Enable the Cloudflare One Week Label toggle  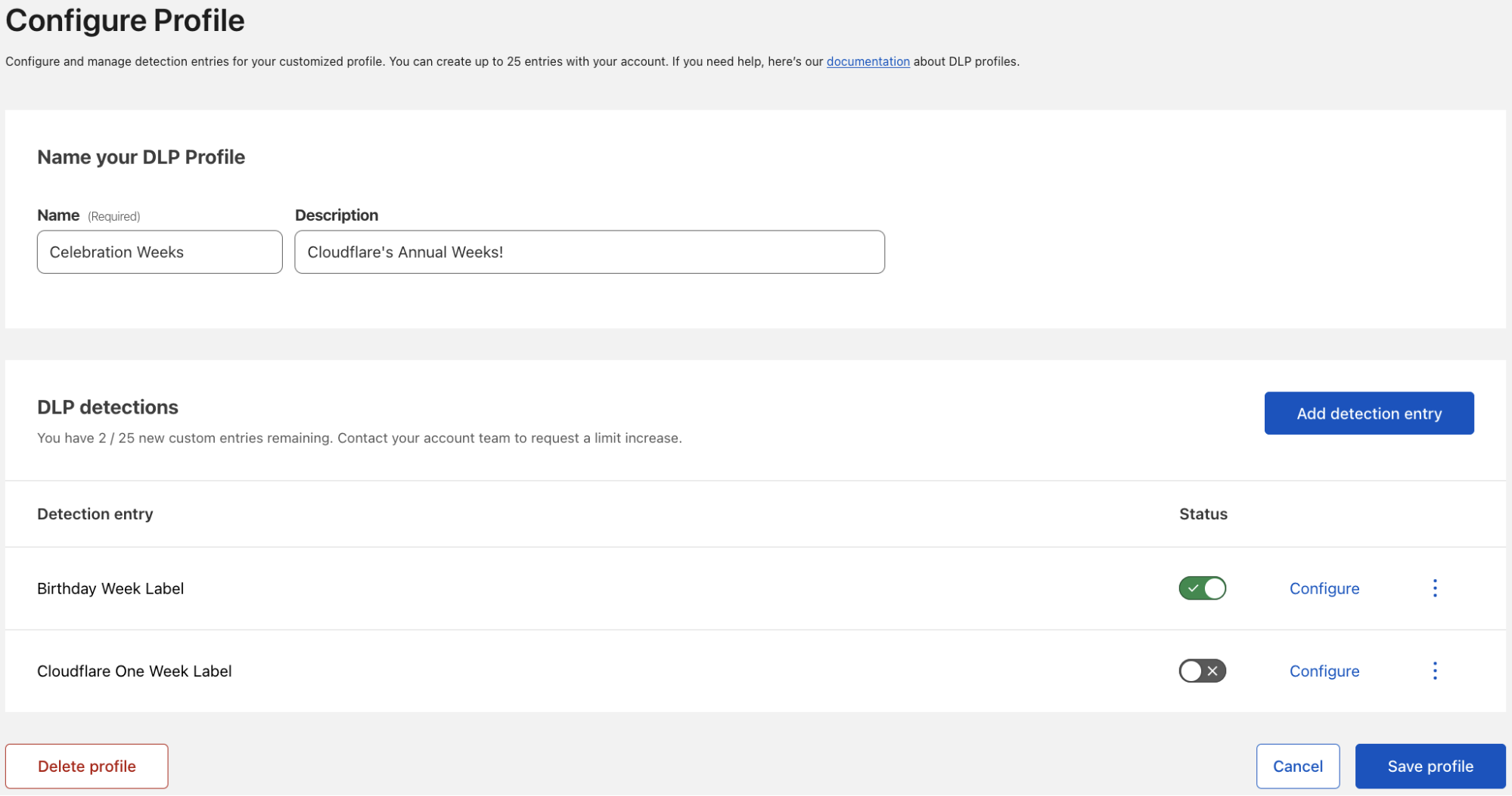1202,671
